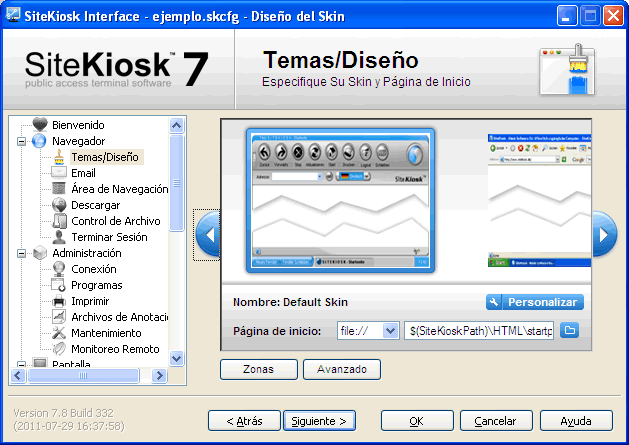Click the Conexión icon in tree

pyautogui.click(x=59, y=269)
